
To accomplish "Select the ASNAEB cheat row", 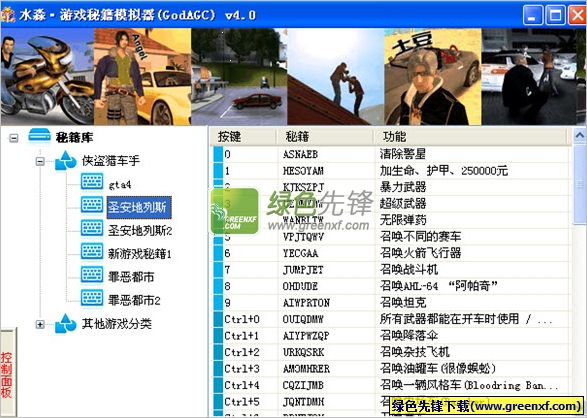I will point(391,154).
